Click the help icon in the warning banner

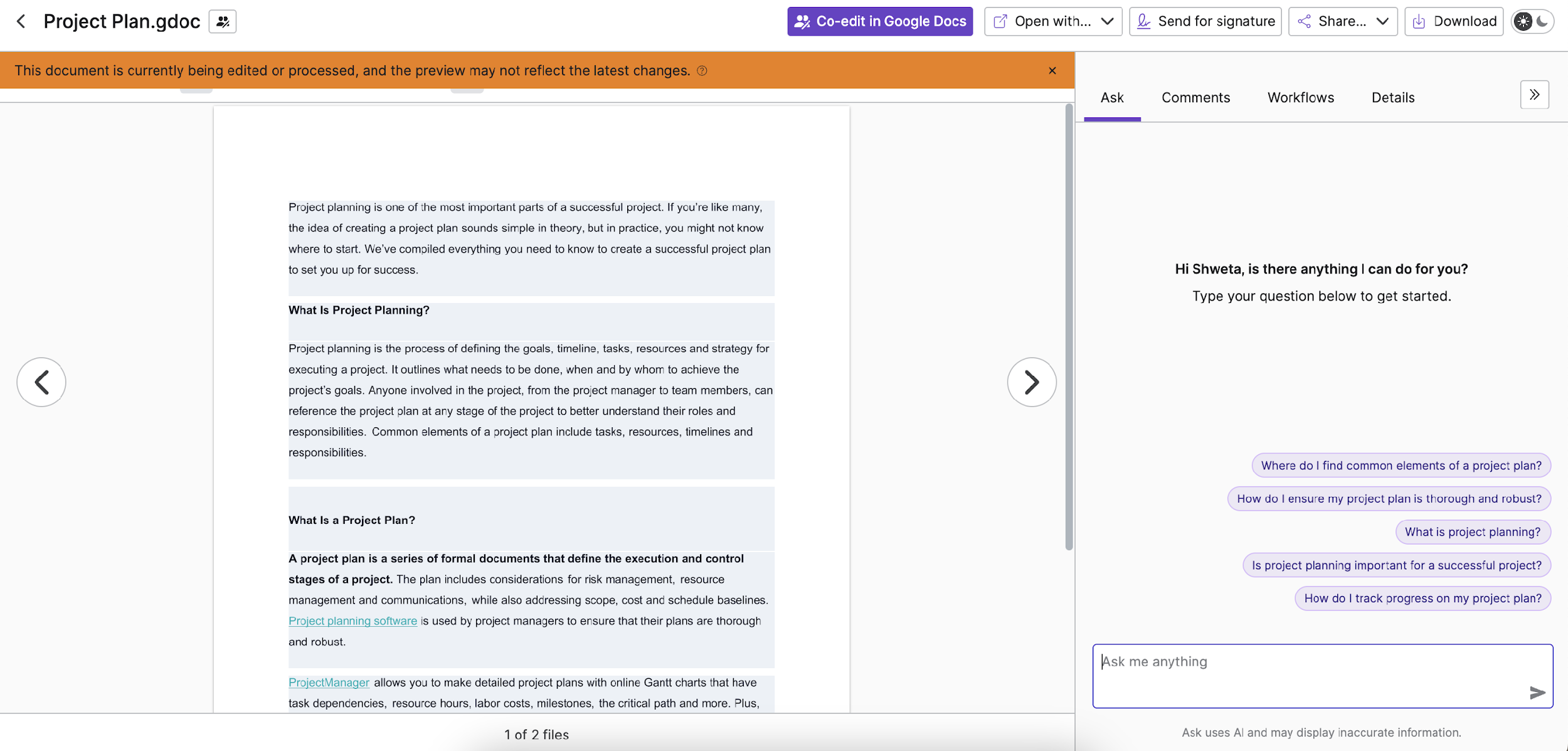(x=702, y=71)
